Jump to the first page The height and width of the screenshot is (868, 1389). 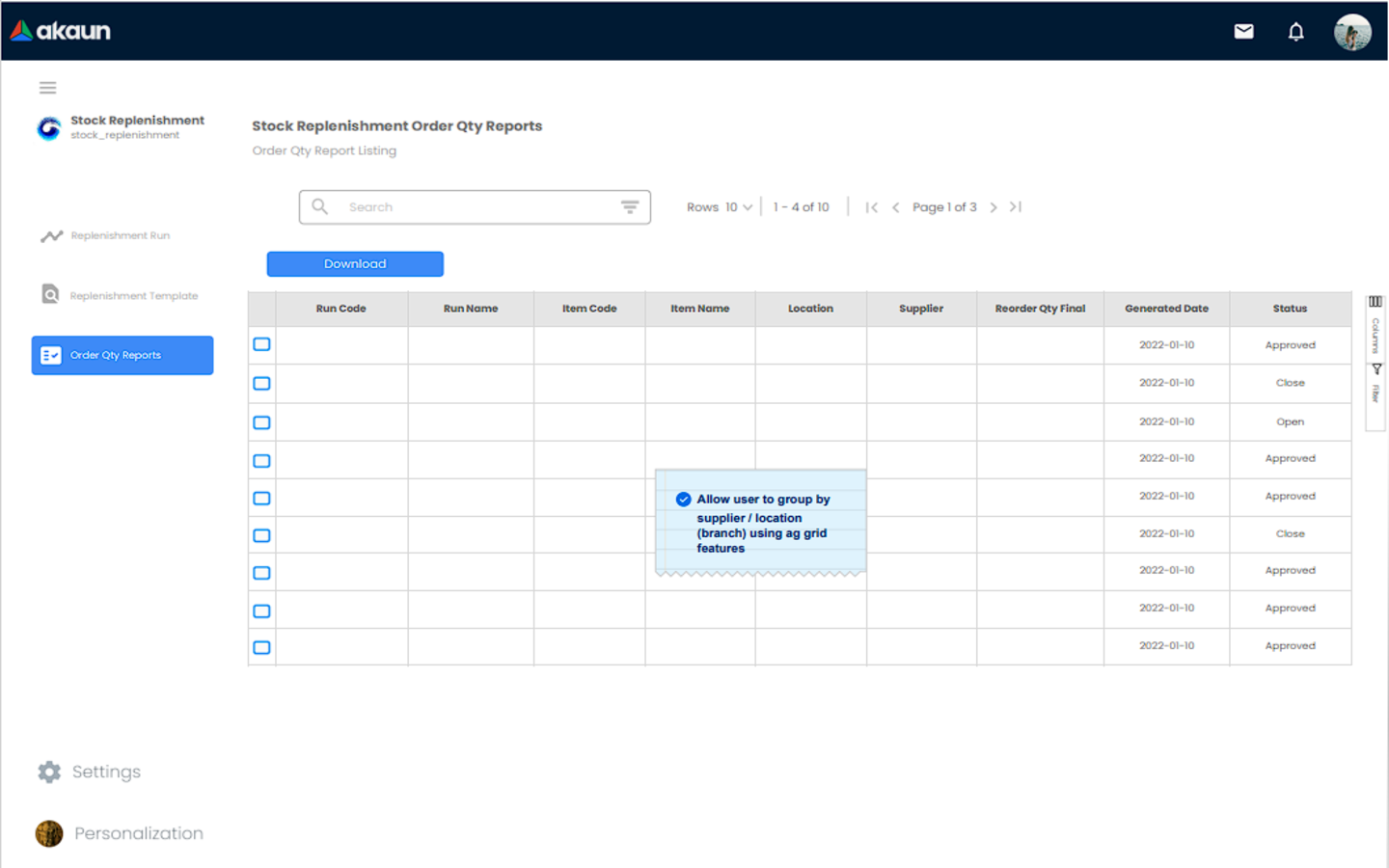point(871,207)
